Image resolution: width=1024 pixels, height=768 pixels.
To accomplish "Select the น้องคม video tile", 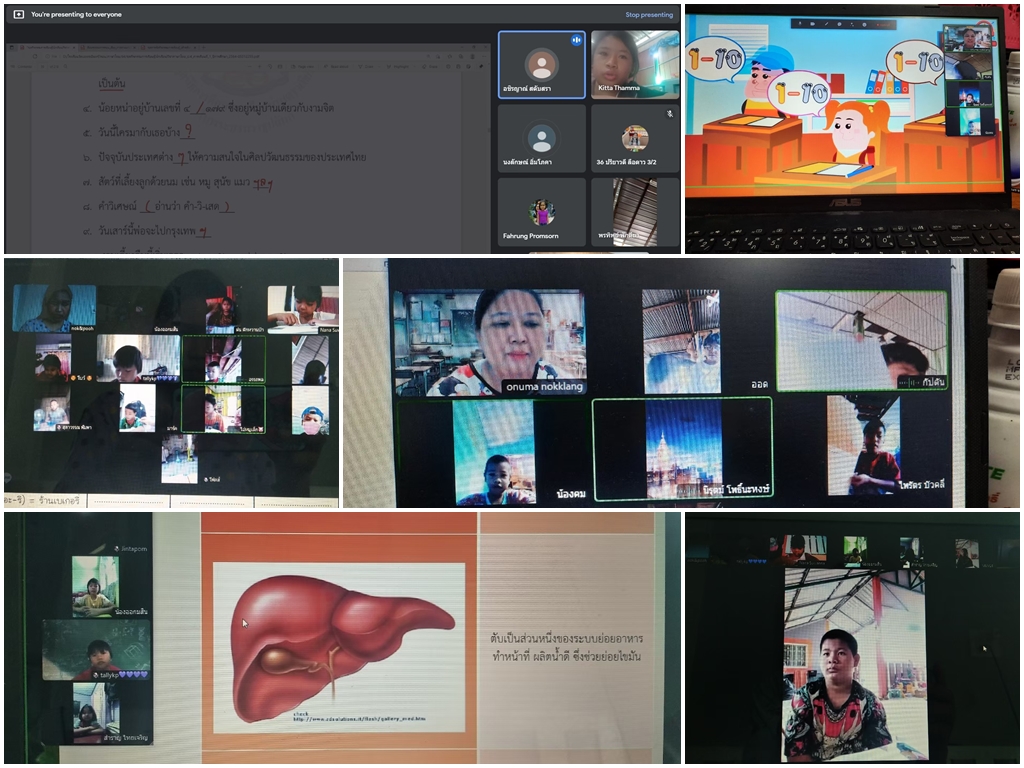I will point(494,451).
